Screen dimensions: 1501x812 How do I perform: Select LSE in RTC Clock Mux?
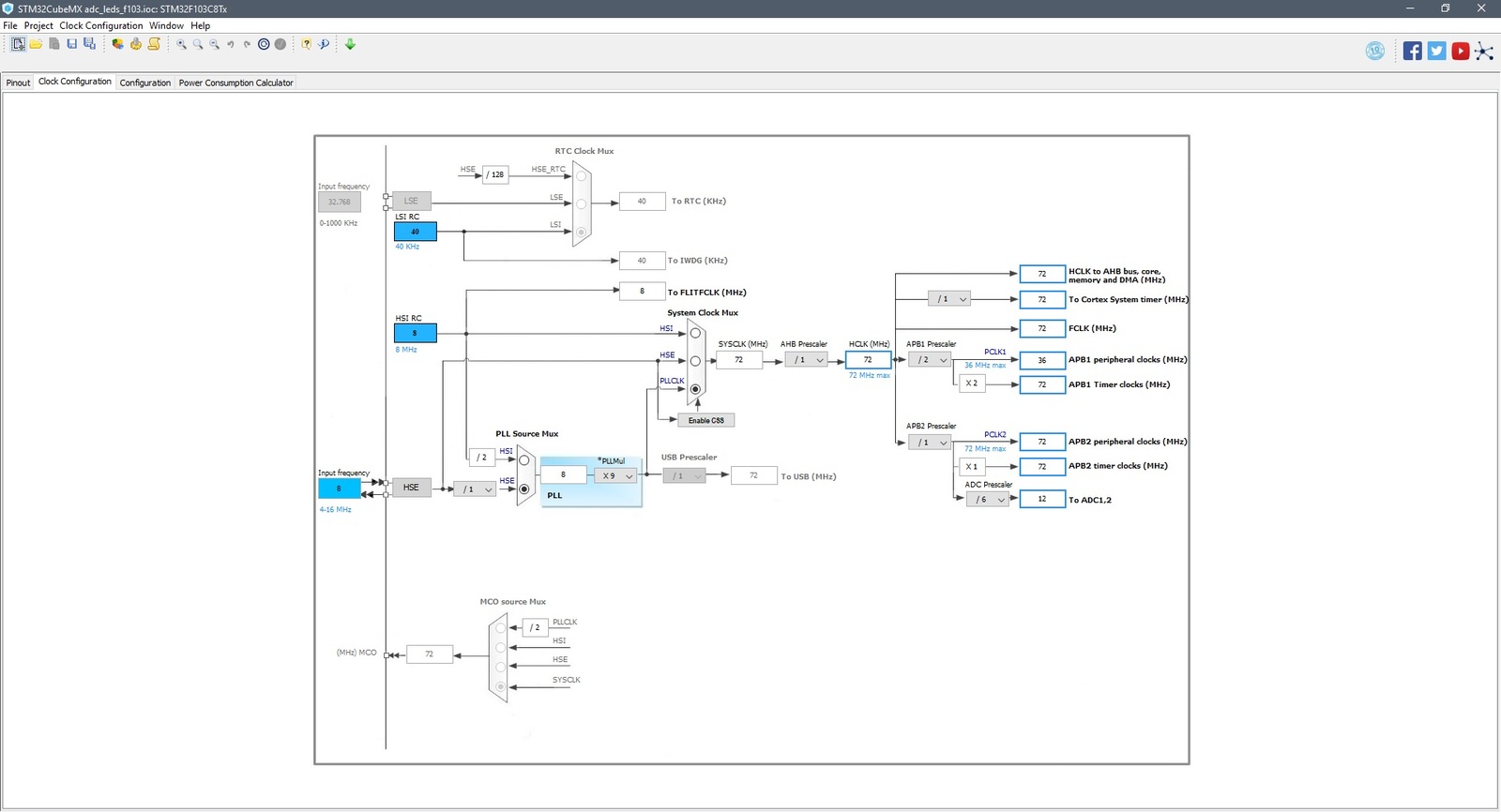tap(582, 203)
